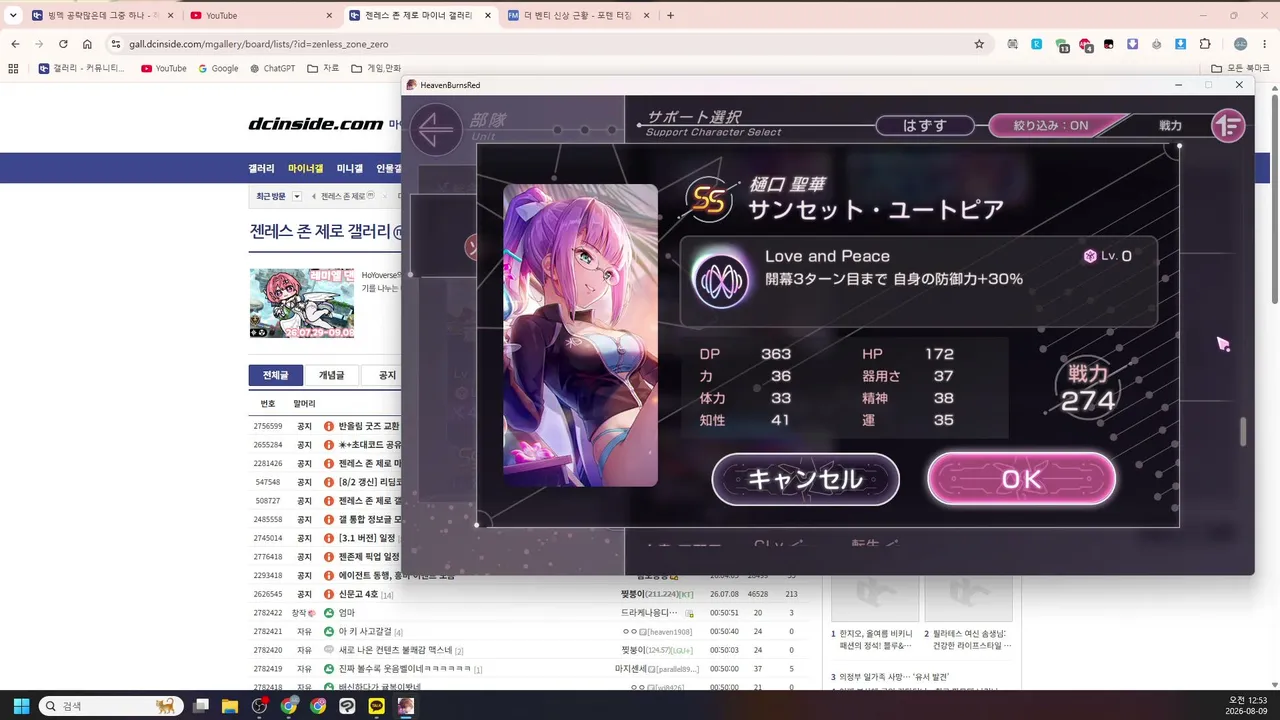Click the 運 35 stat row

(x=908, y=420)
